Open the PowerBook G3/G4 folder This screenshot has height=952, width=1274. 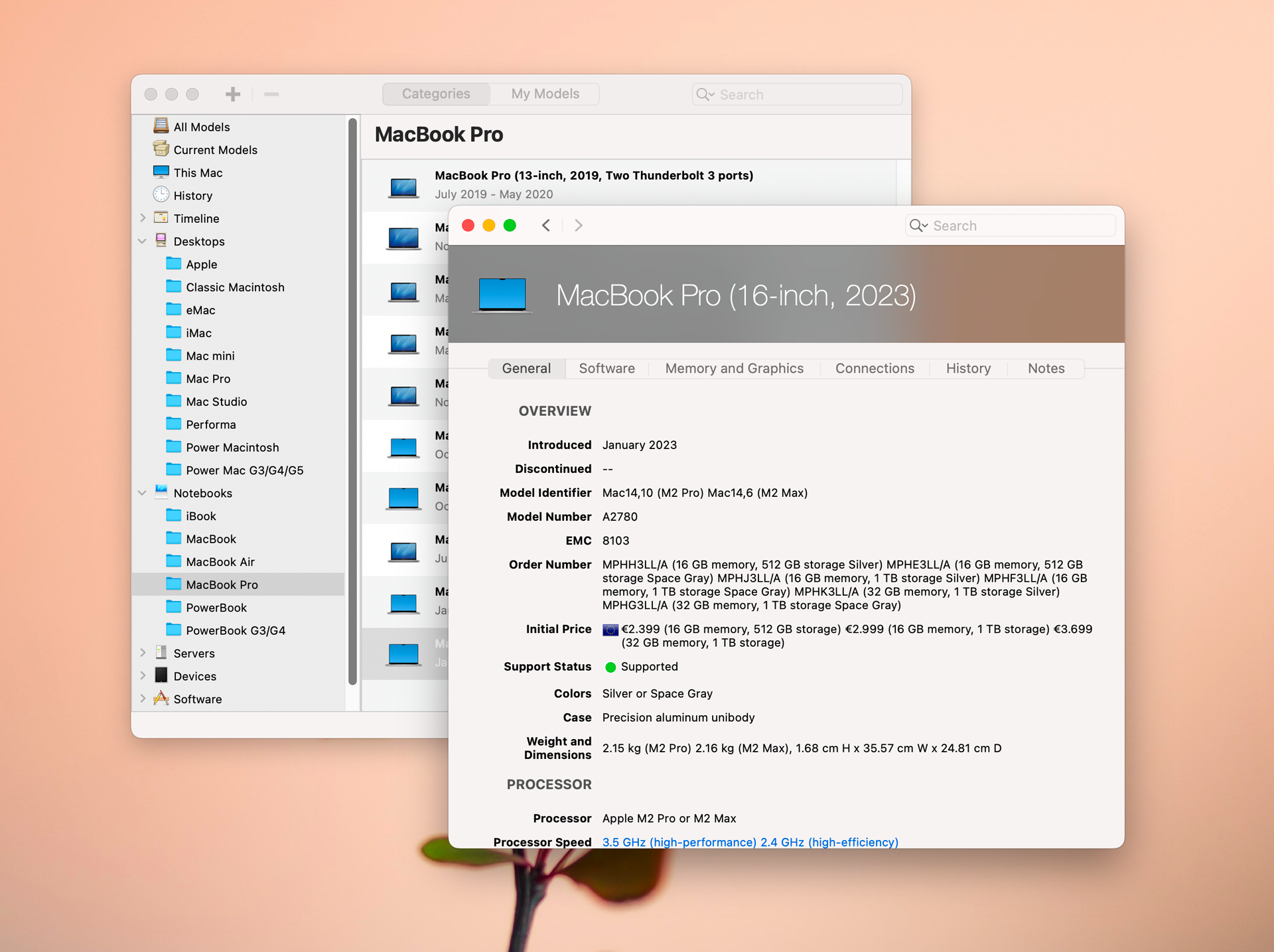(x=234, y=630)
